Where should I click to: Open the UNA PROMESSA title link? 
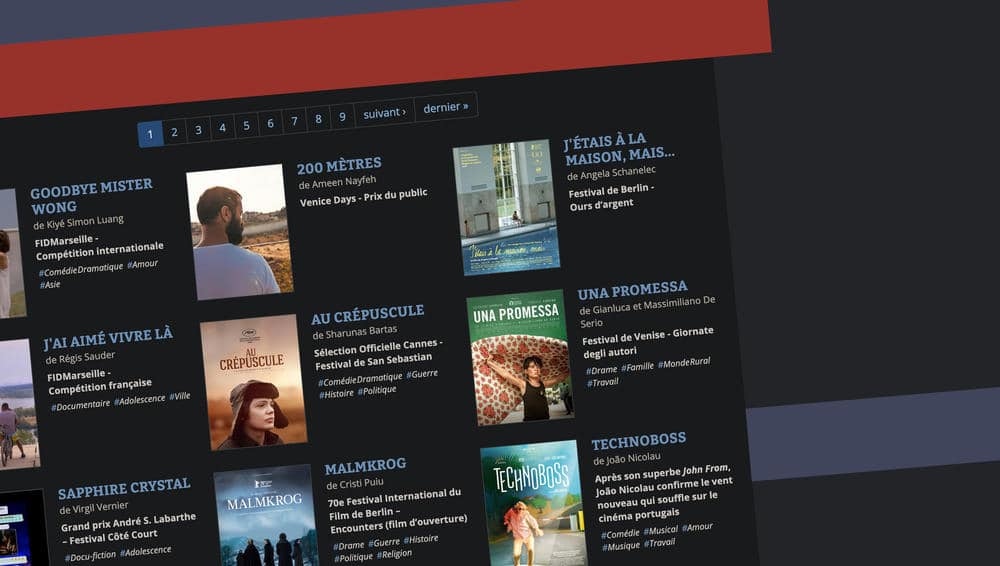(x=633, y=290)
